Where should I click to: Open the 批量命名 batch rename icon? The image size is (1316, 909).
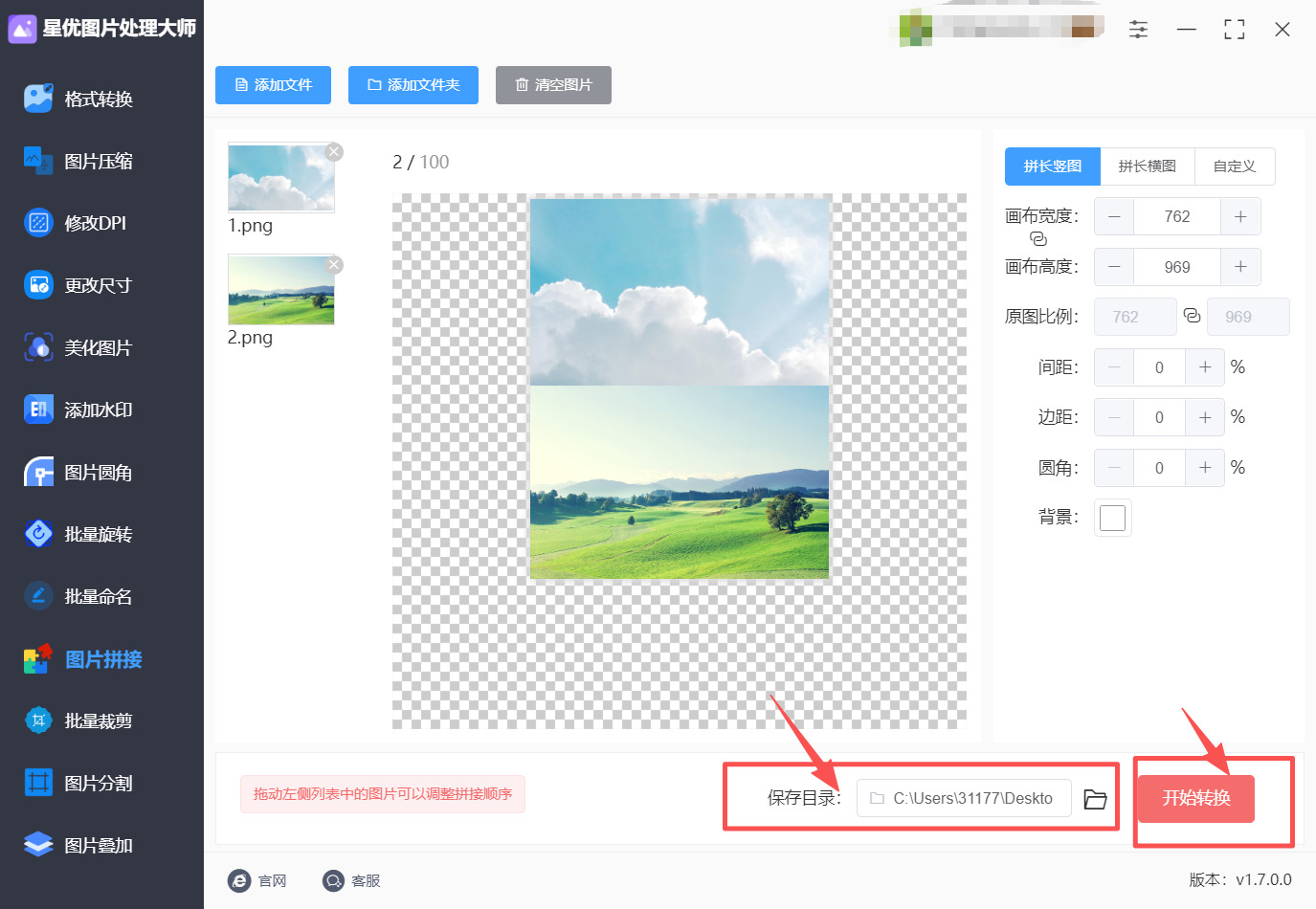[38, 596]
